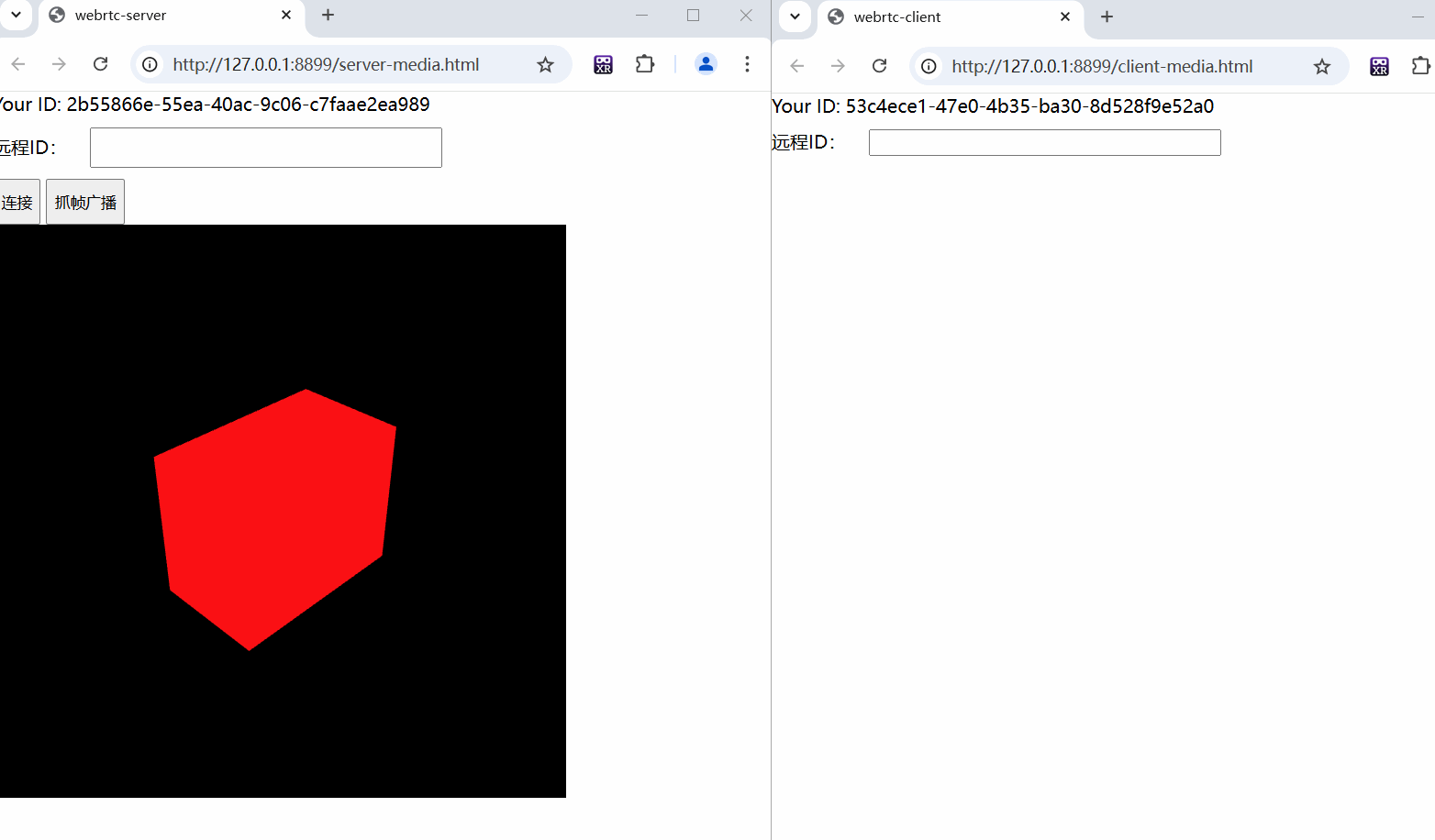Open tab search dropdown in client window

(795, 17)
